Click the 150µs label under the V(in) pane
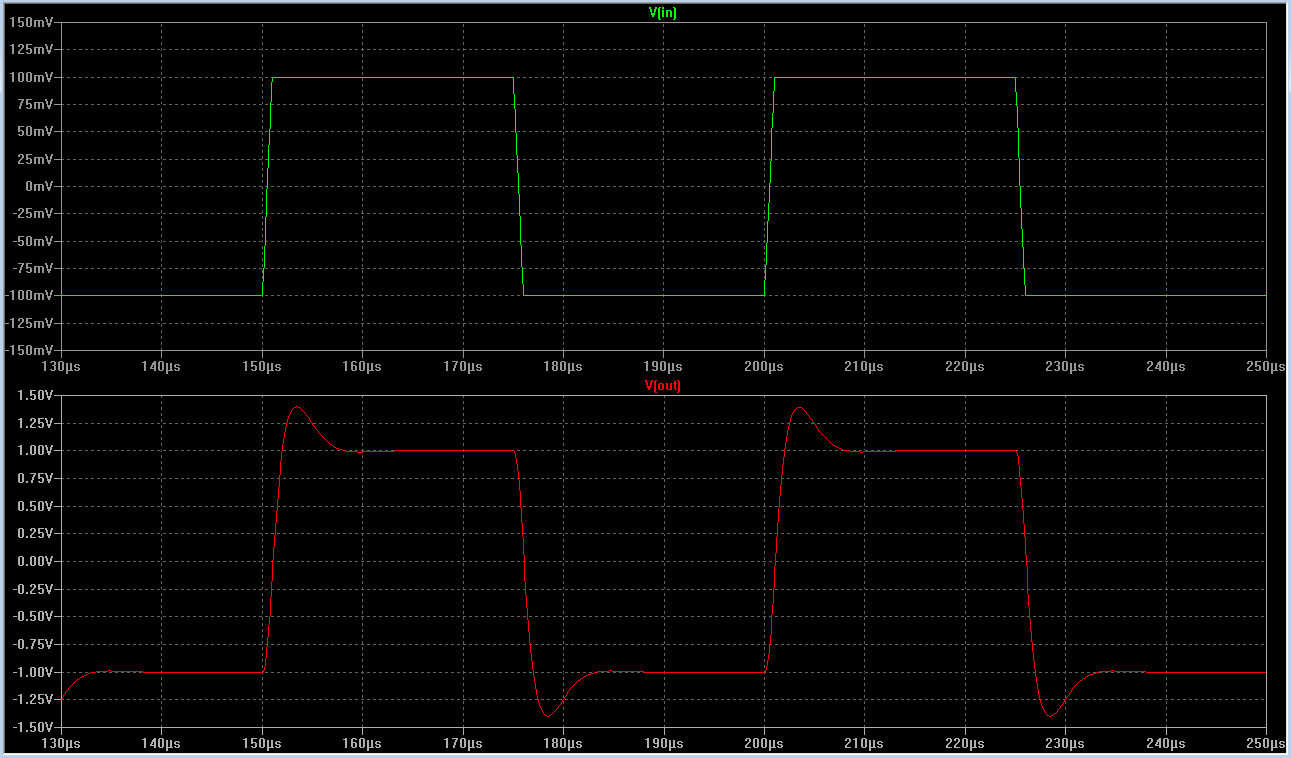This screenshot has width=1291, height=758. pos(262,367)
